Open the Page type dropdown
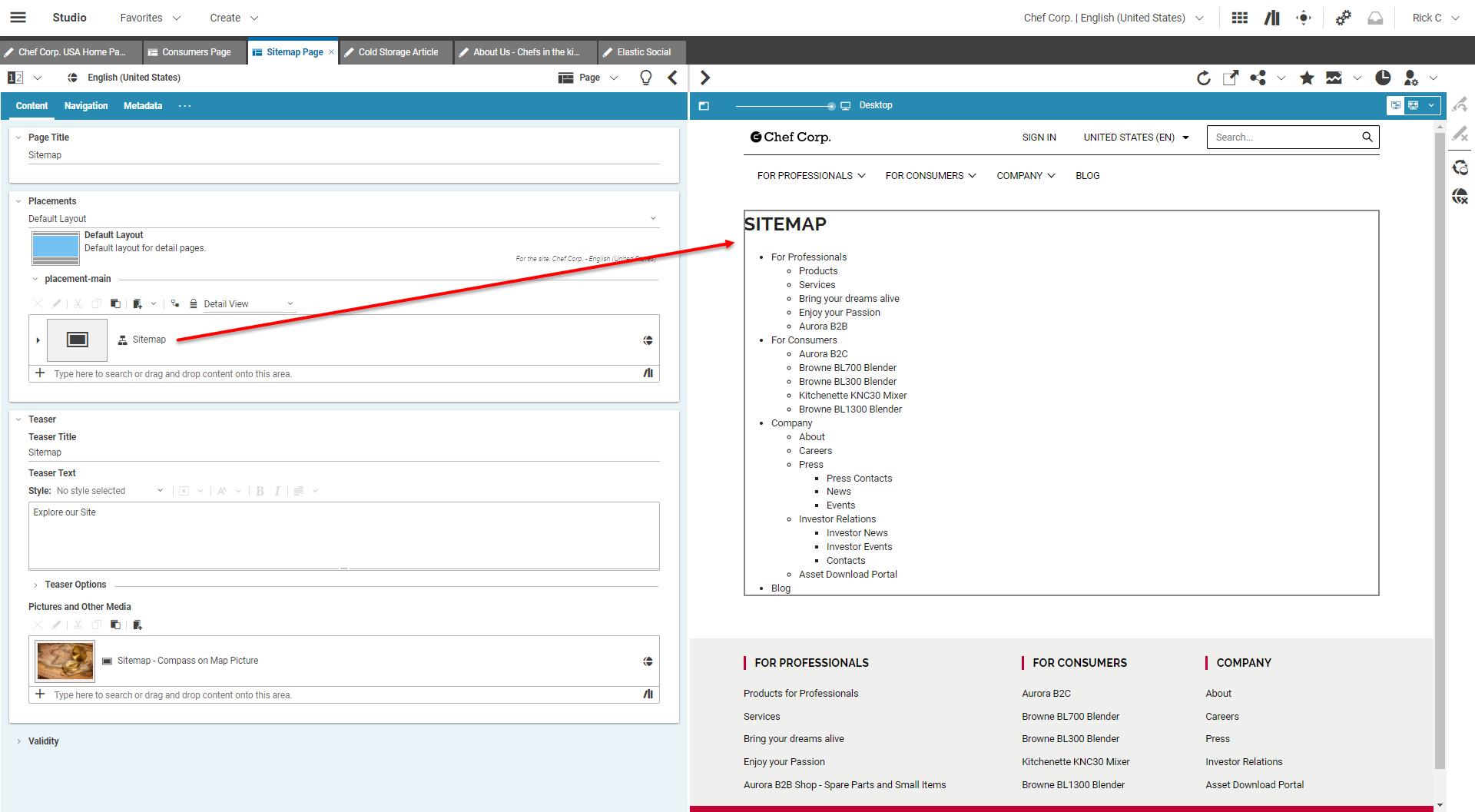The height and width of the screenshot is (812, 1475). pyautogui.click(x=588, y=78)
